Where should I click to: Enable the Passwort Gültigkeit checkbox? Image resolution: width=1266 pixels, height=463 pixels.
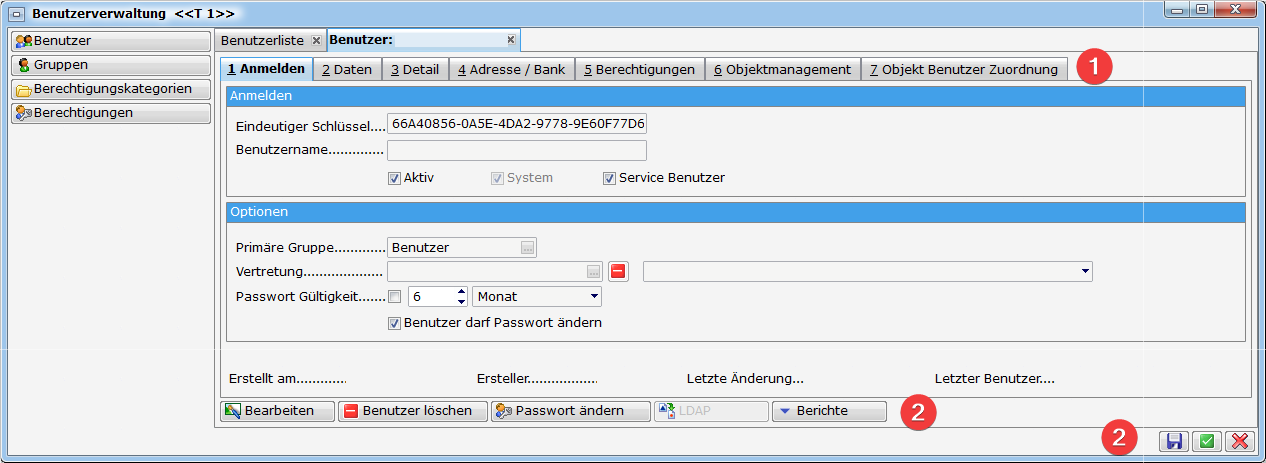(x=394, y=296)
